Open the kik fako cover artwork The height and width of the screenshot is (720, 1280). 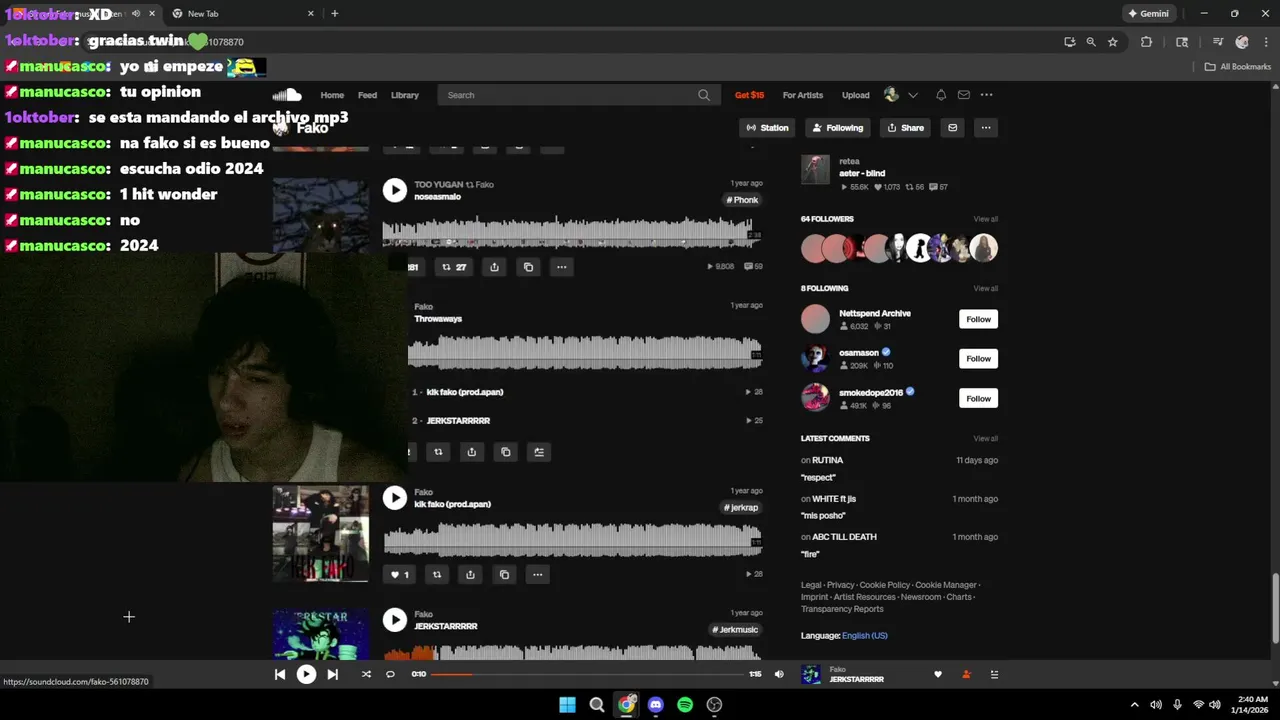[x=321, y=534]
